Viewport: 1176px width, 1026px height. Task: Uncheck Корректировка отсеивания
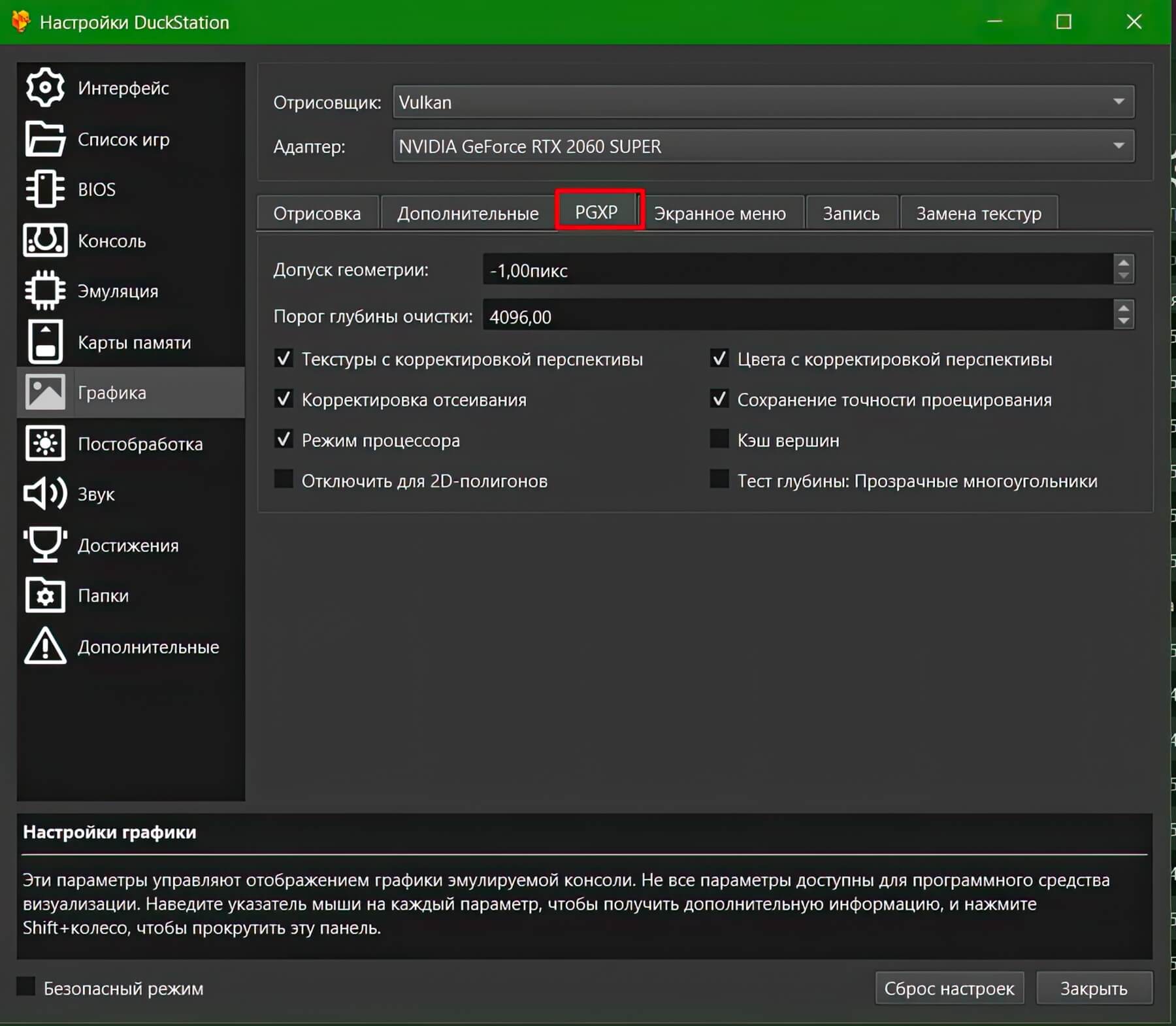[284, 399]
